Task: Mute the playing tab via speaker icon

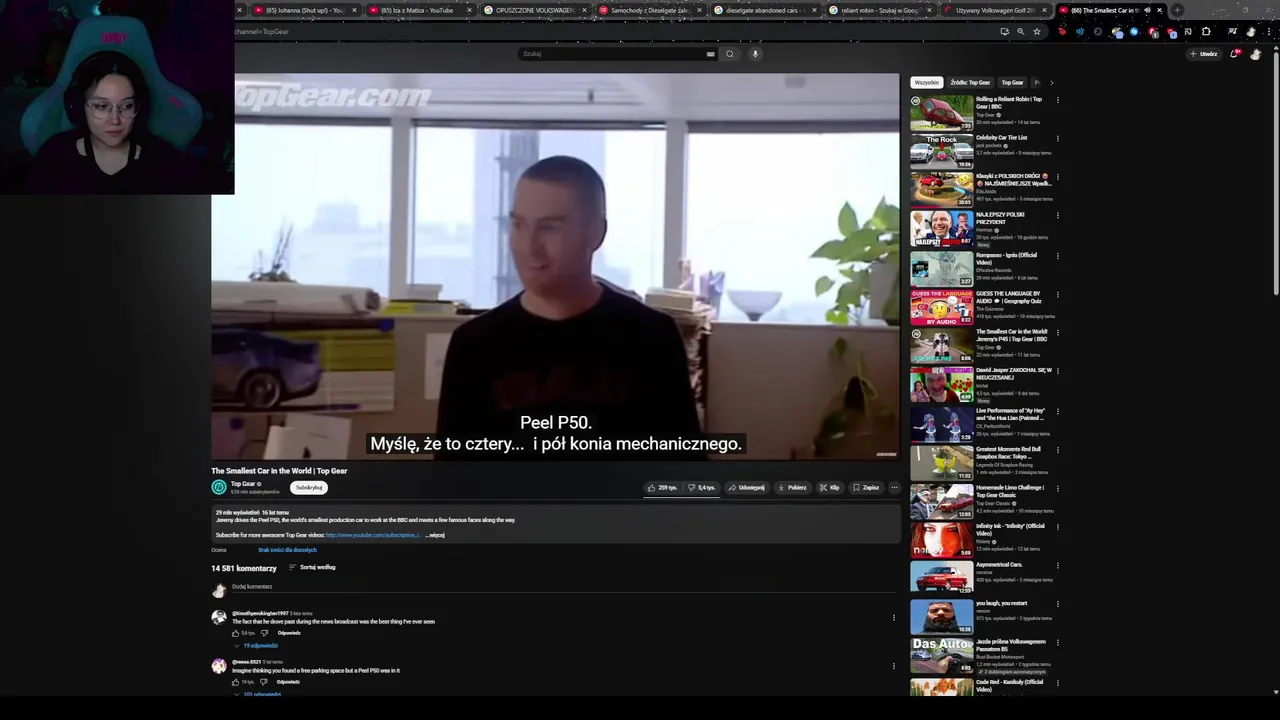Action: [x=1147, y=10]
